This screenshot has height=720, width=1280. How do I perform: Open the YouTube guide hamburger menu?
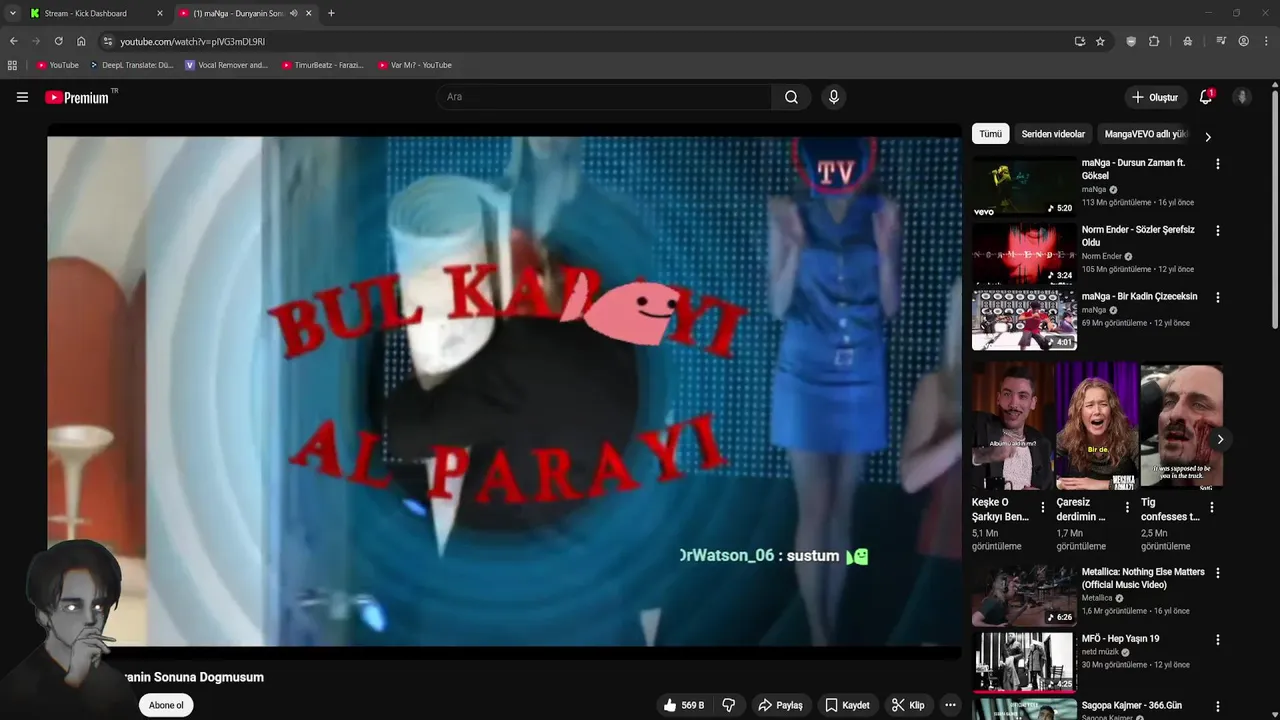(x=22, y=97)
